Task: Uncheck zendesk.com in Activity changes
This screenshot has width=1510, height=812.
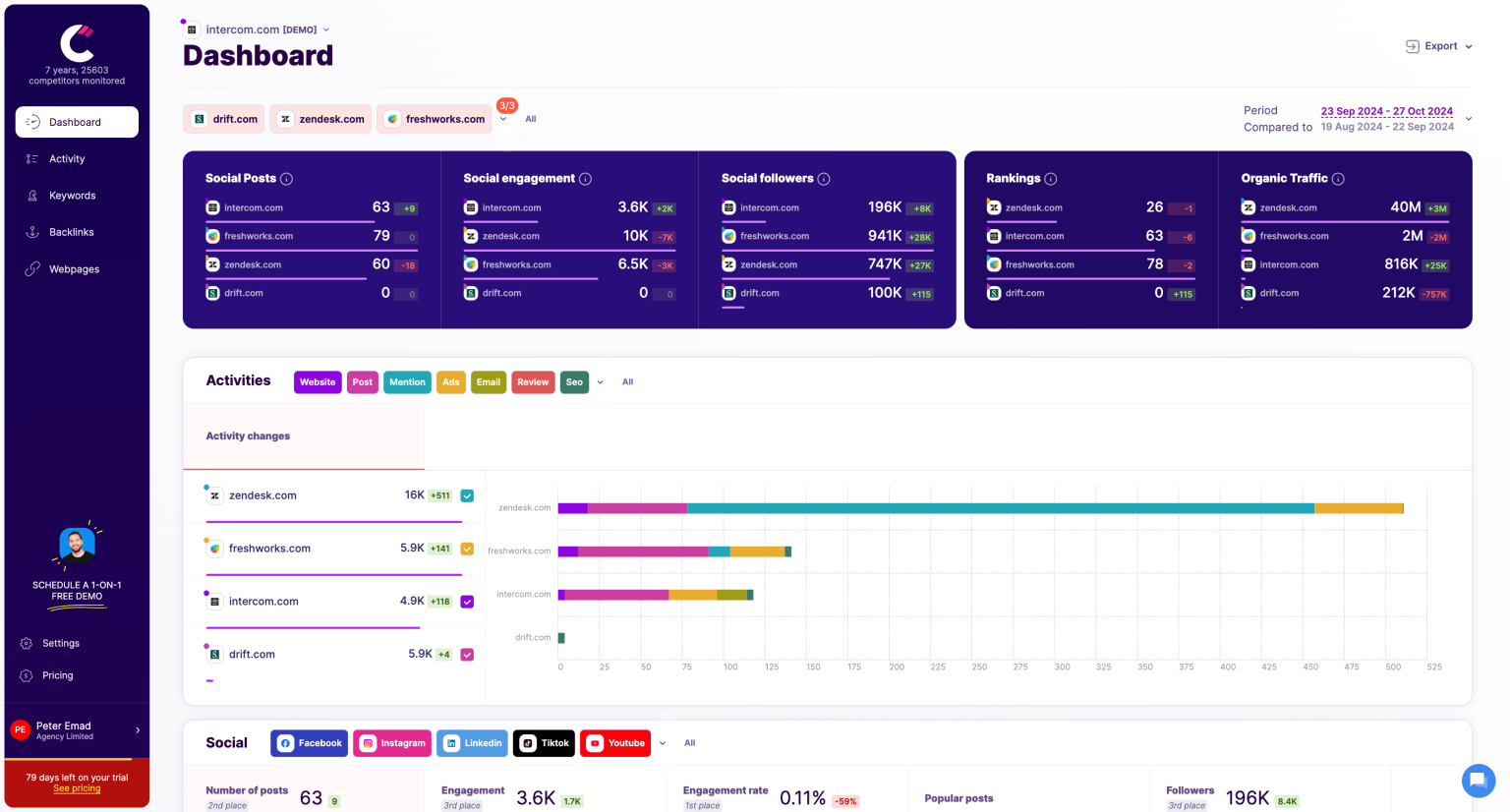Action: (467, 495)
